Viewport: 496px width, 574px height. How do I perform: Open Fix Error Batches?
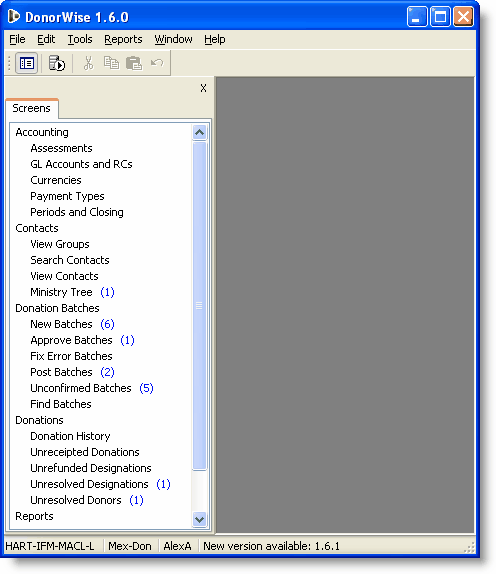[x=71, y=356]
